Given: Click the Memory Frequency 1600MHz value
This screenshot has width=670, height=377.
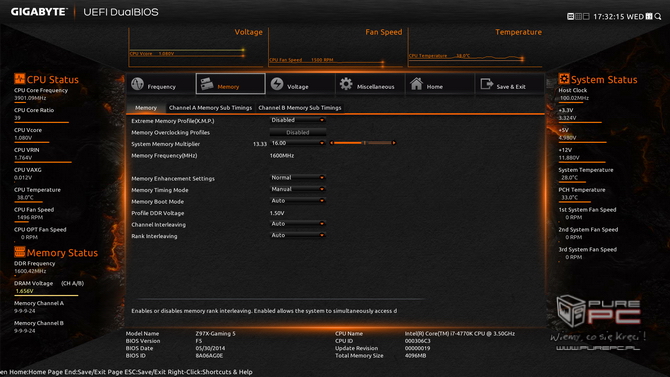Looking at the screenshot, I should (x=282, y=156).
